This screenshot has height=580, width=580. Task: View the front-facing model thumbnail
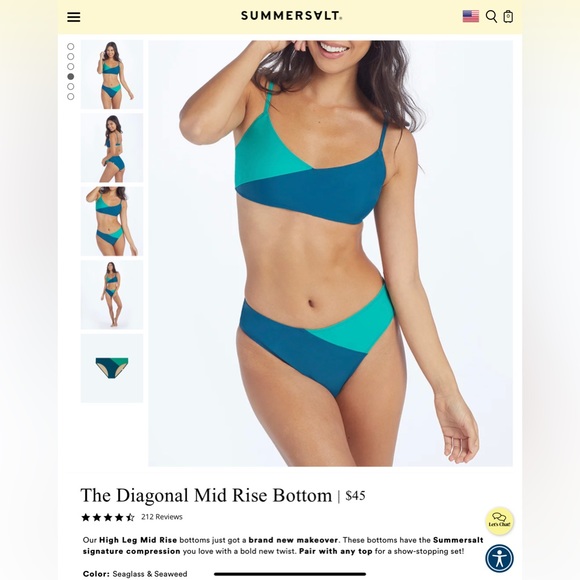[x=112, y=74]
